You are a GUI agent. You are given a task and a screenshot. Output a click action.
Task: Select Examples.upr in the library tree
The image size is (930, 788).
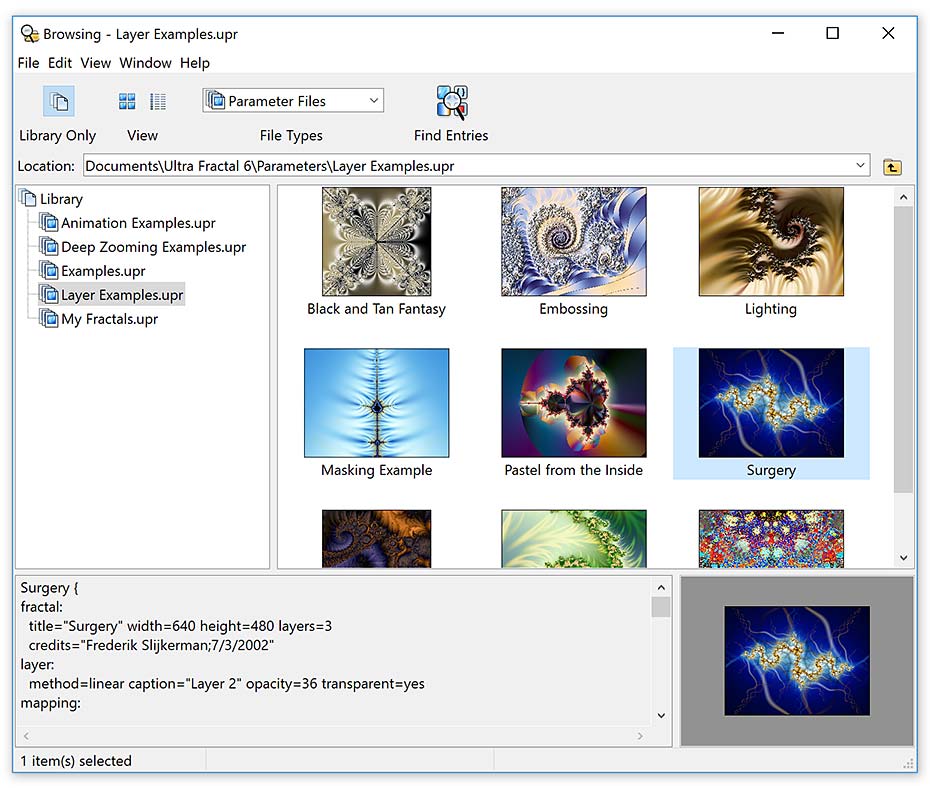(103, 271)
